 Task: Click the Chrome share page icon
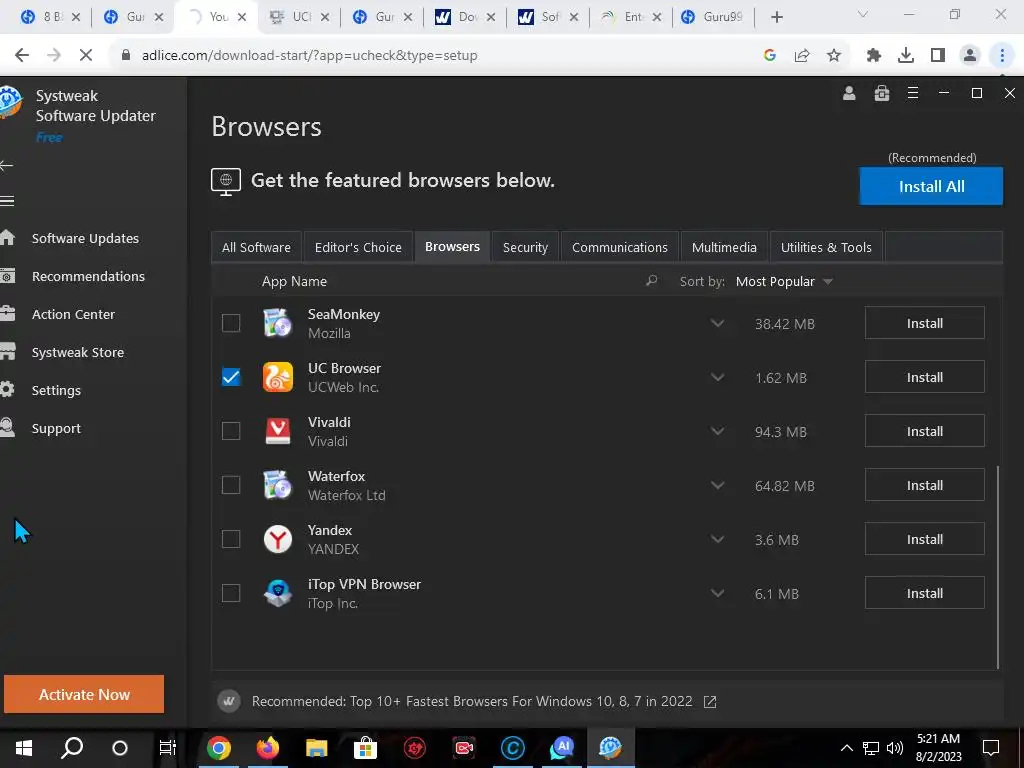point(802,56)
